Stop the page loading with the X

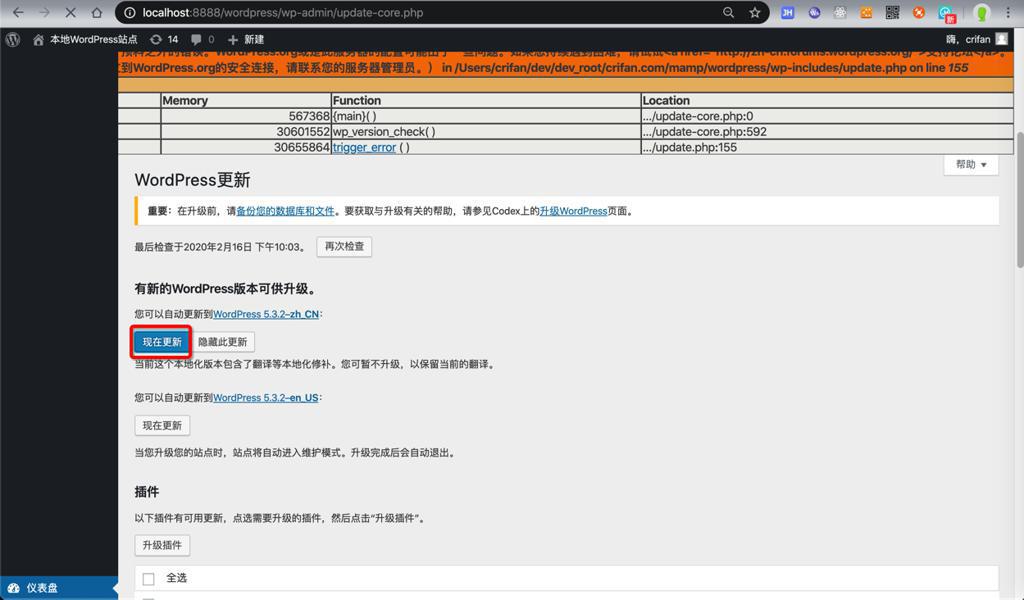[x=71, y=12]
